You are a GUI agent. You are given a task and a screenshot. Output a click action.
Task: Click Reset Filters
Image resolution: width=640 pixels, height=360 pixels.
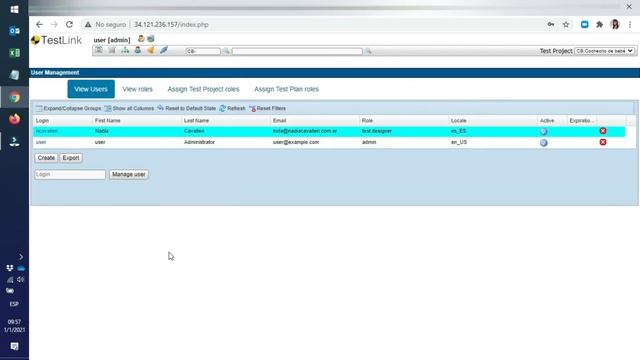point(267,109)
